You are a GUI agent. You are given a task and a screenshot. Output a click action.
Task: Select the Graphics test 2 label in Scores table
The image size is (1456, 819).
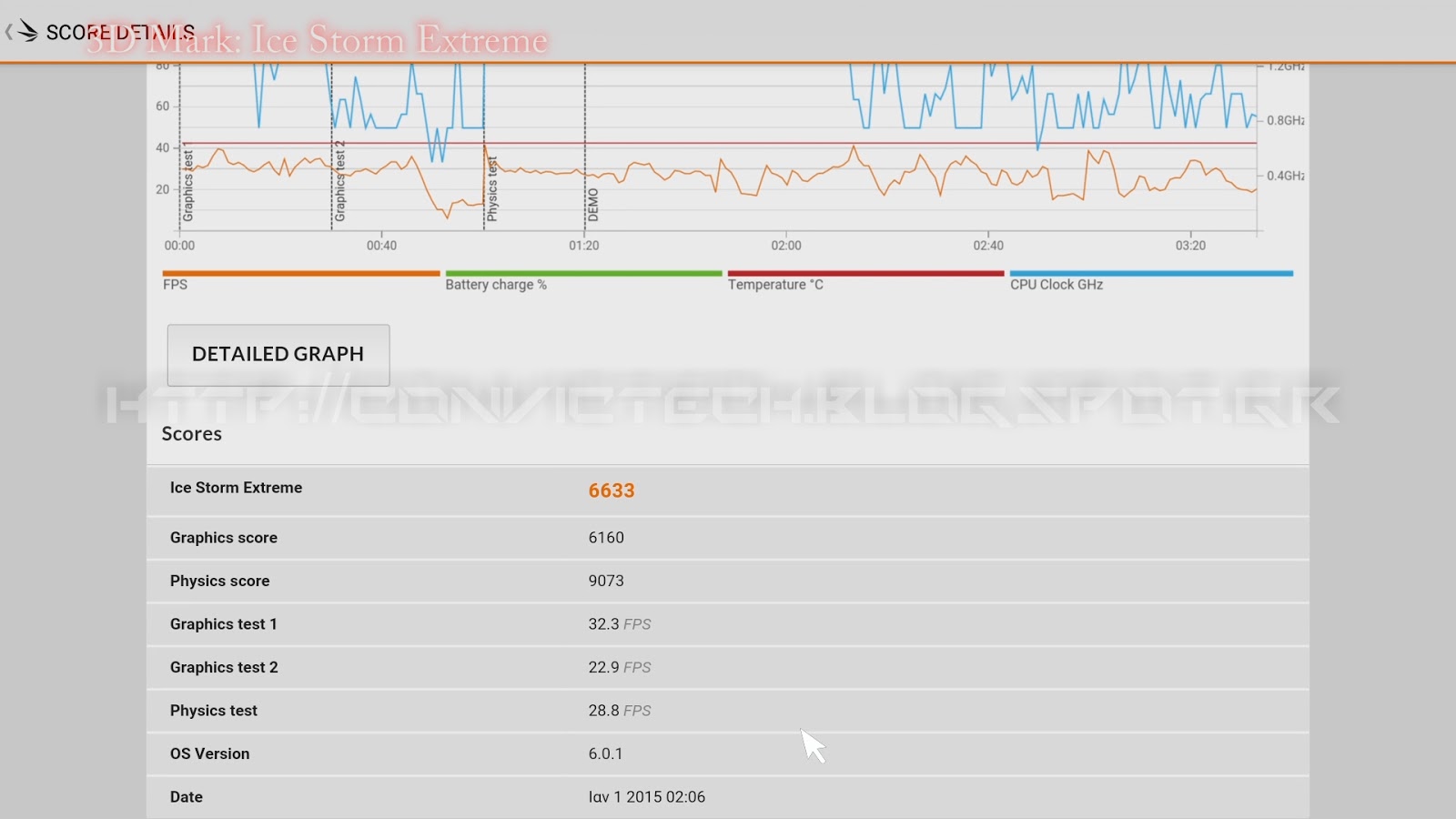pos(224,668)
